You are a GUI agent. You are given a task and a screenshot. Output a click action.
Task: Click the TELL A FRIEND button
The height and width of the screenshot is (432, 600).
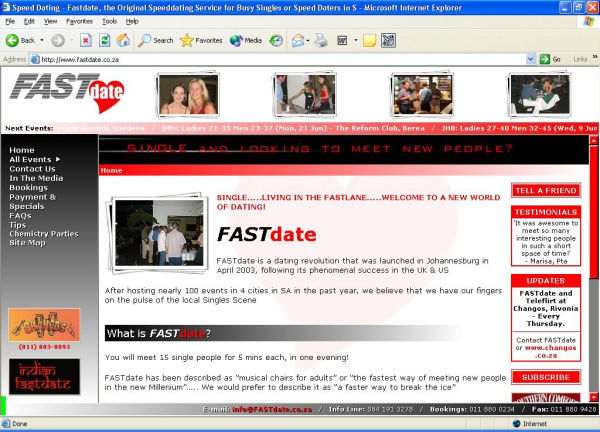point(546,191)
